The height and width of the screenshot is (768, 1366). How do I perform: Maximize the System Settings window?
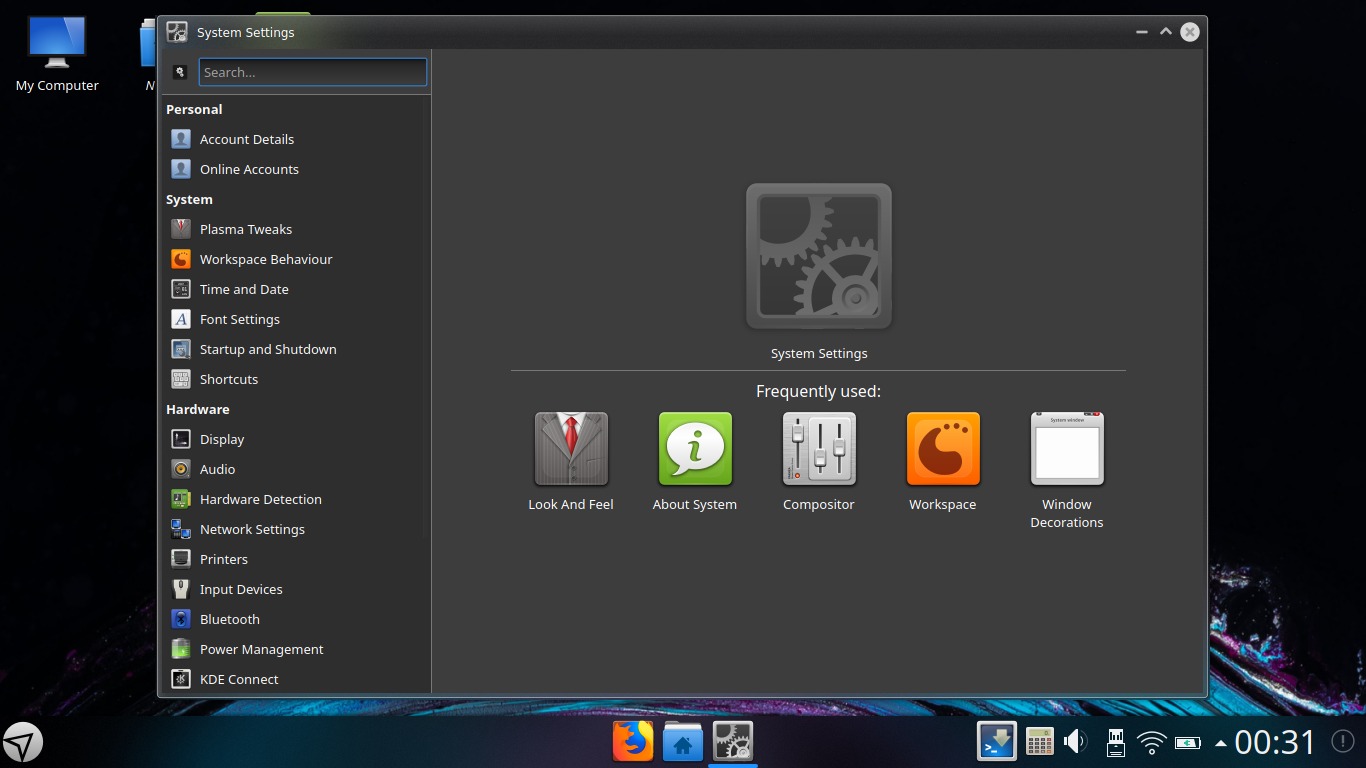click(x=1165, y=32)
